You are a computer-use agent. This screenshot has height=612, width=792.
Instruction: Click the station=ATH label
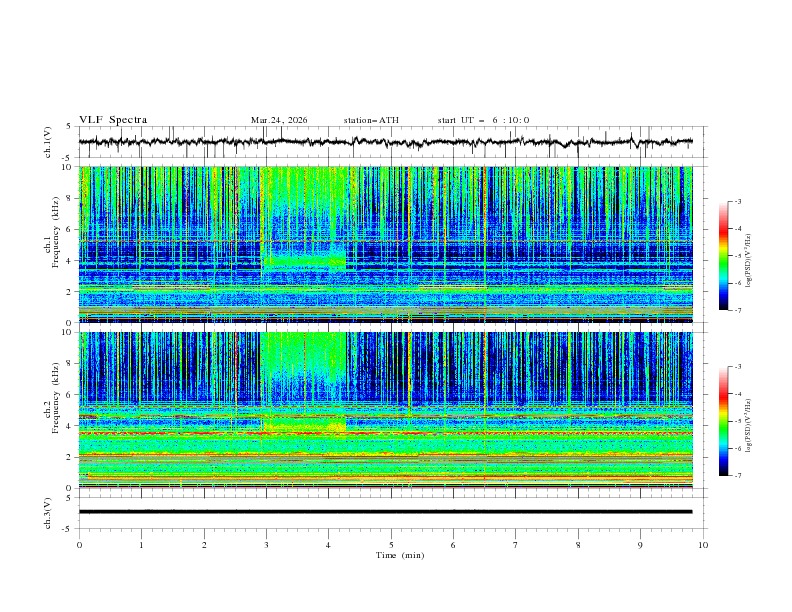pyautogui.click(x=371, y=120)
